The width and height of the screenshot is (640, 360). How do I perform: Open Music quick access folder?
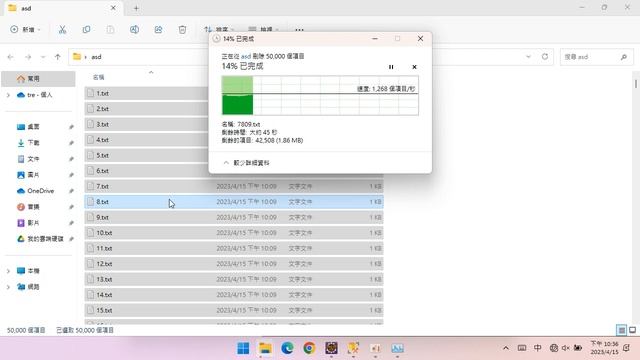point(33,207)
